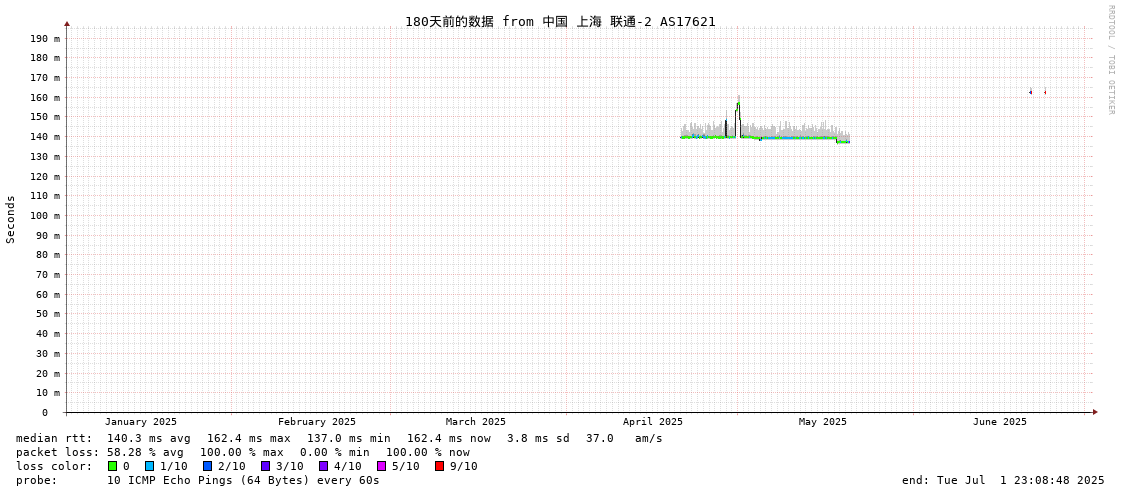Click the '100.00 % max' packet loss value
Image resolution: width=1121 pixels, height=494 pixels.
242,452
